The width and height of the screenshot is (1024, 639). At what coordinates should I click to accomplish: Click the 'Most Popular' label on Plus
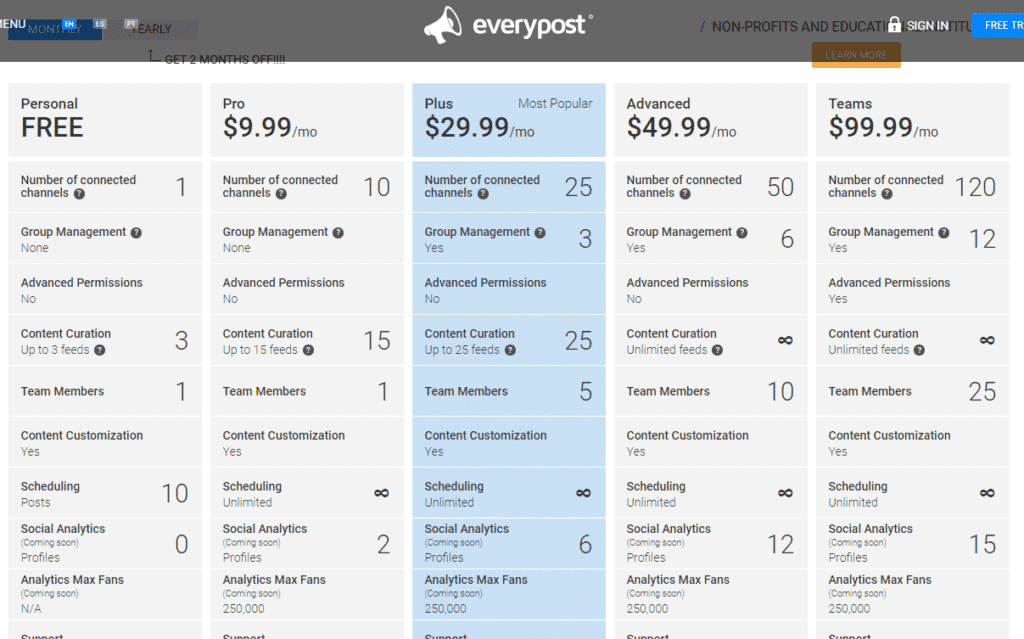555,103
